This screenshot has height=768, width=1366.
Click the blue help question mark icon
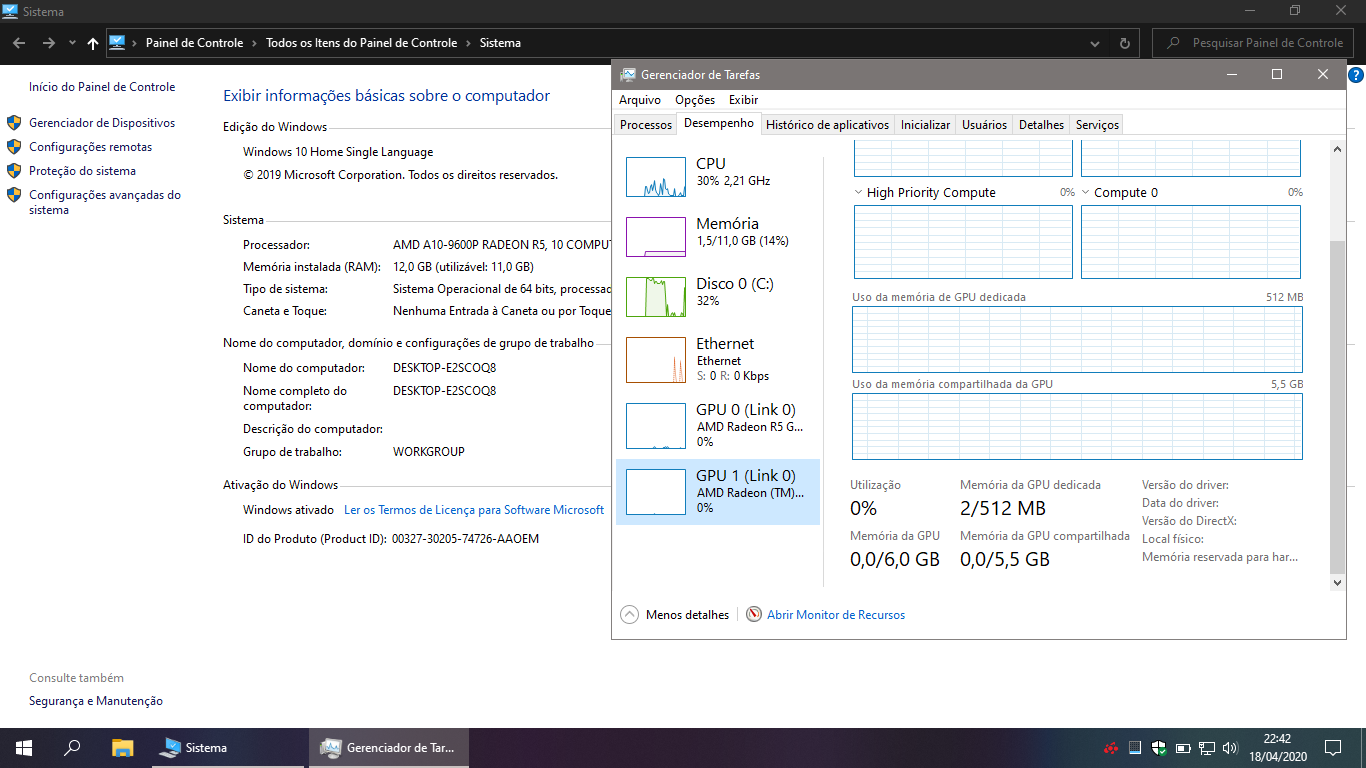(1356, 75)
